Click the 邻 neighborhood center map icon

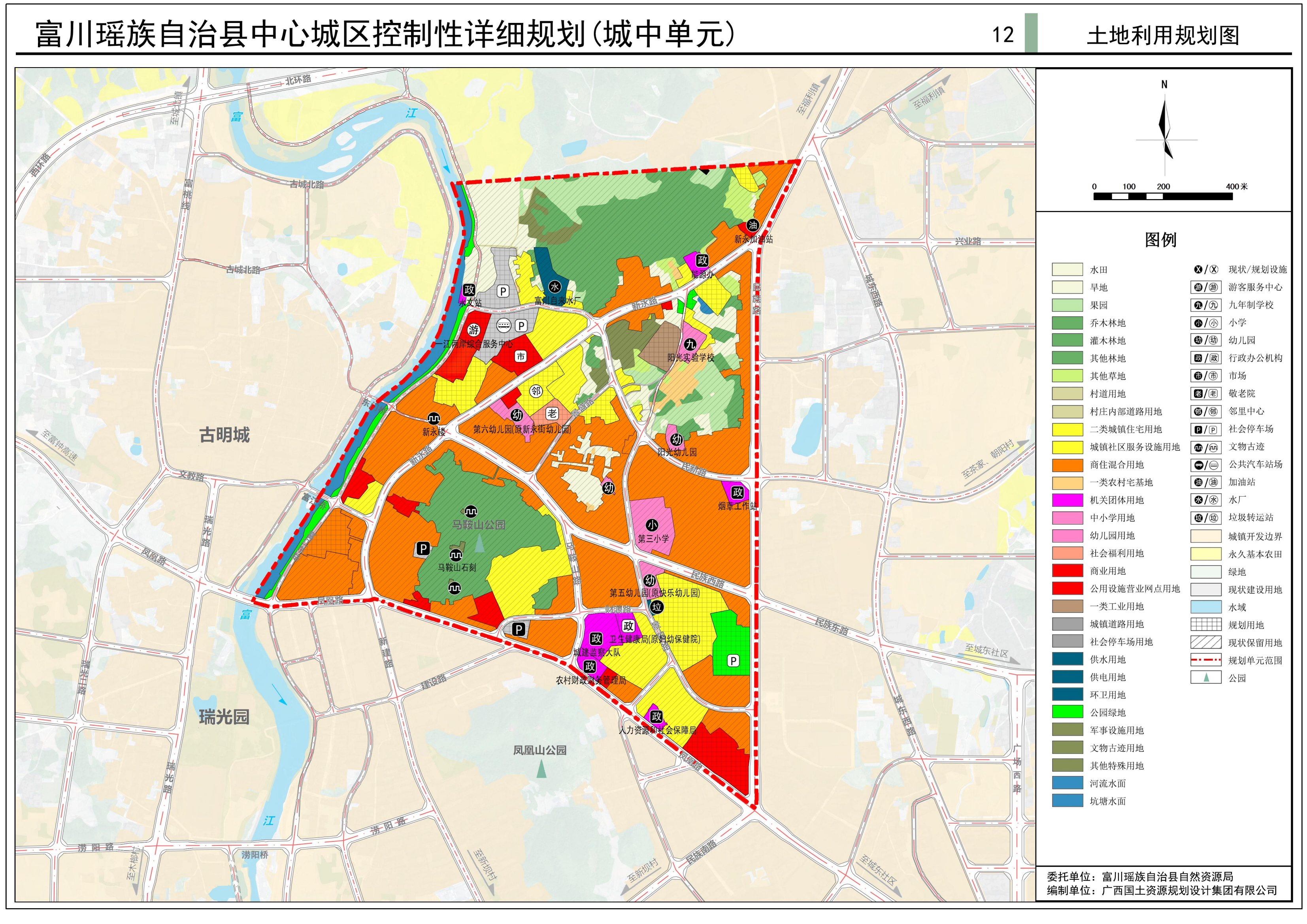coord(536,391)
